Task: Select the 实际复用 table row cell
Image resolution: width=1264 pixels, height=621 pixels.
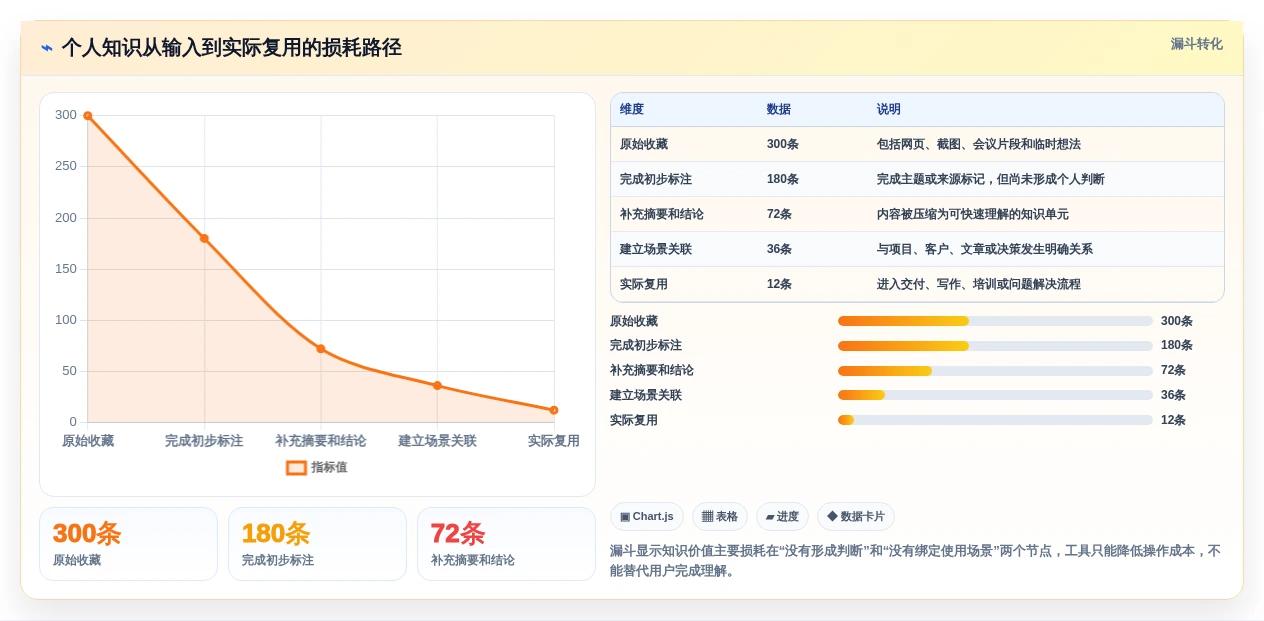Action: (x=644, y=284)
